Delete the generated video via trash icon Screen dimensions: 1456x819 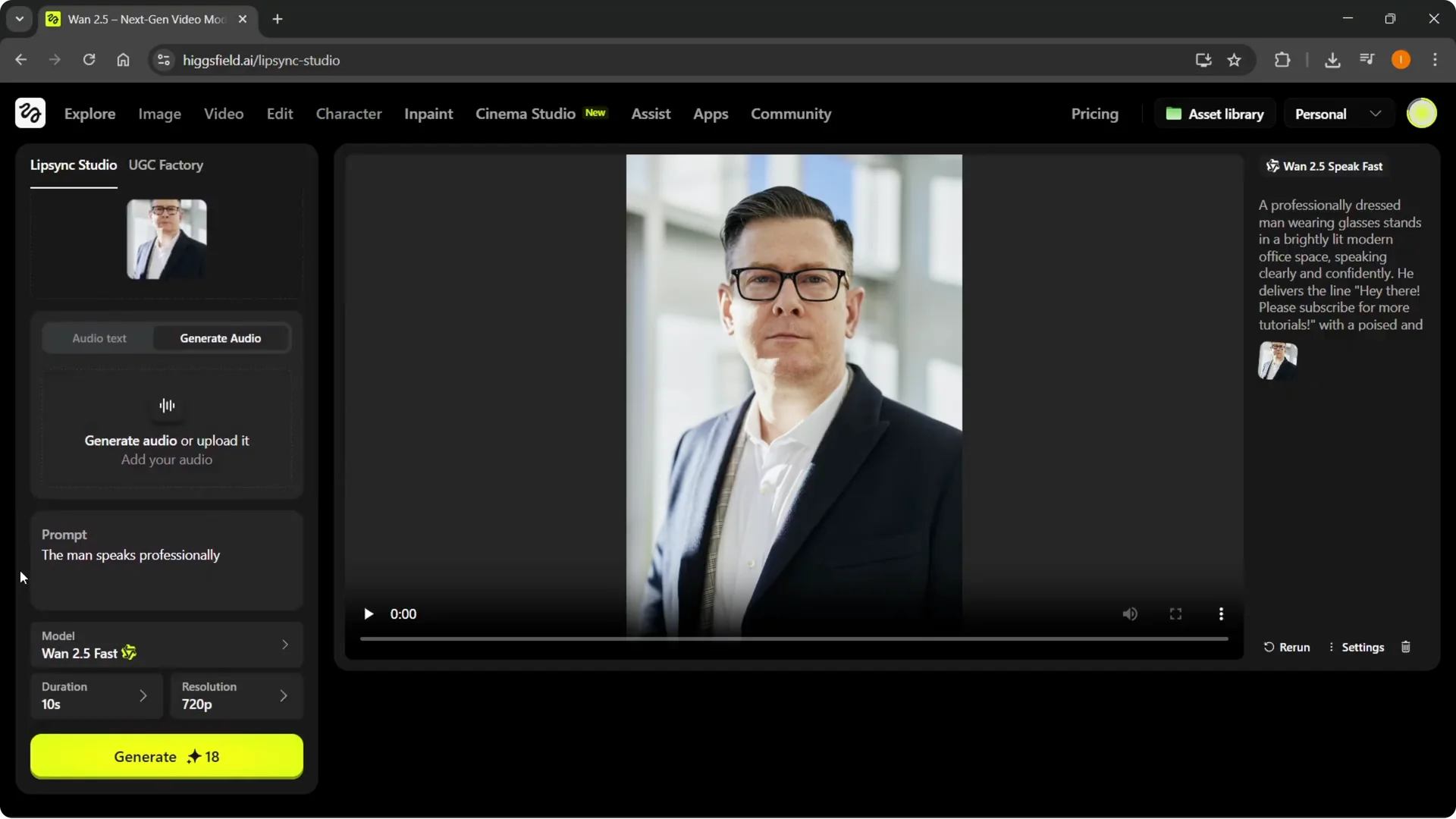click(1406, 647)
